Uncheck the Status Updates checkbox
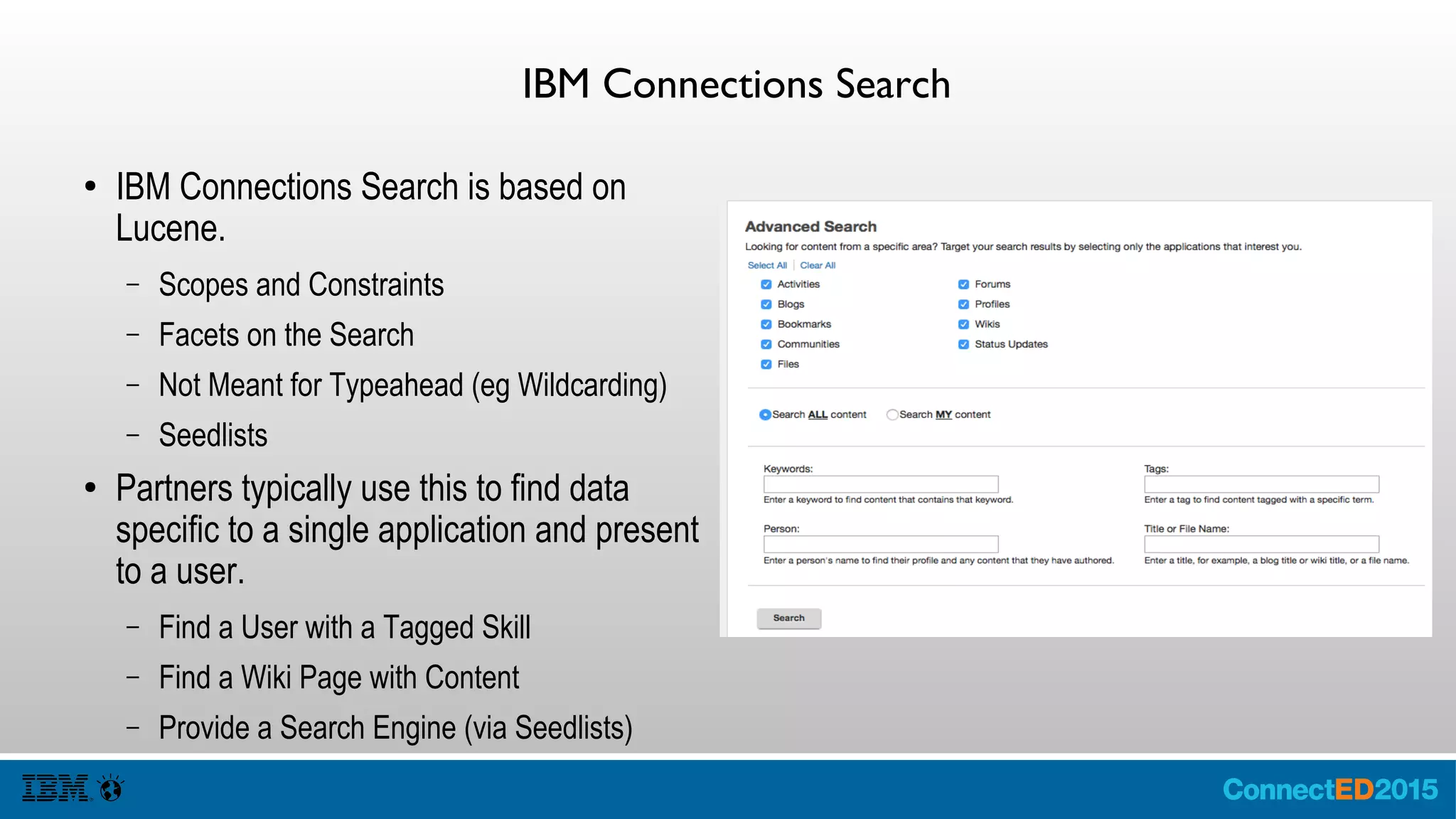Viewport: 1456px width, 819px height. click(963, 344)
